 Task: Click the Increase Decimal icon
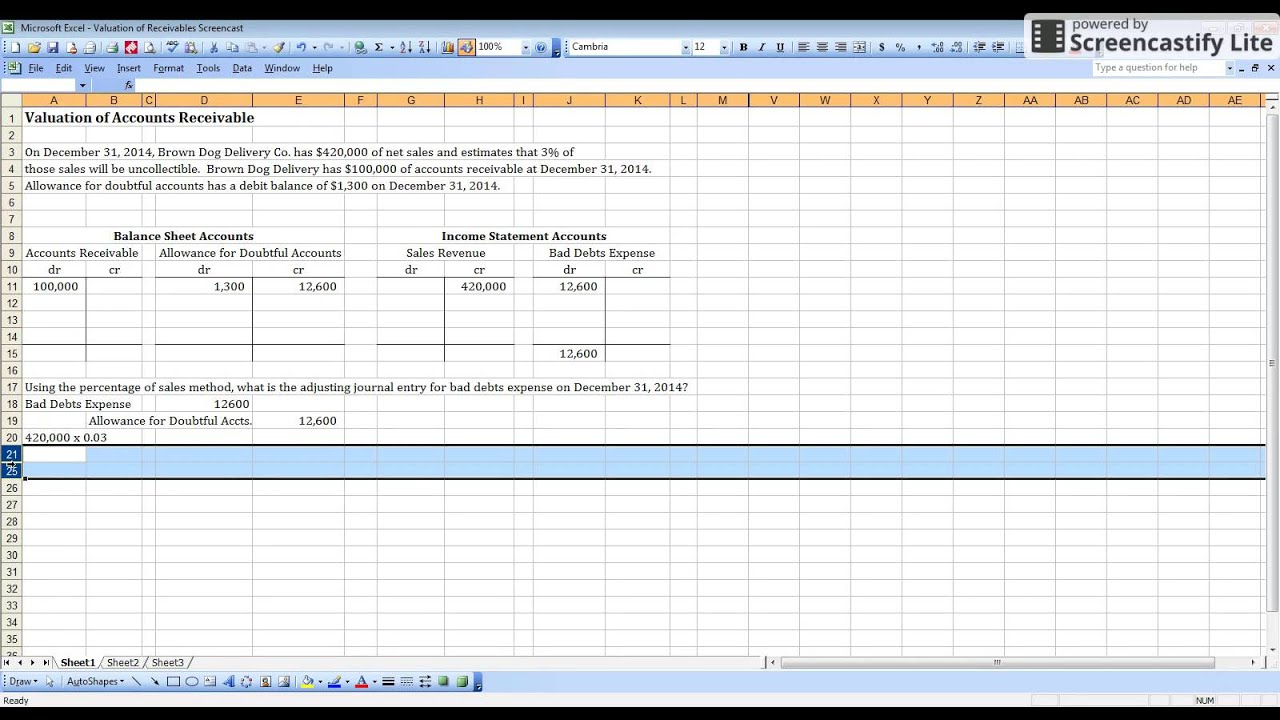coord(937,47)
